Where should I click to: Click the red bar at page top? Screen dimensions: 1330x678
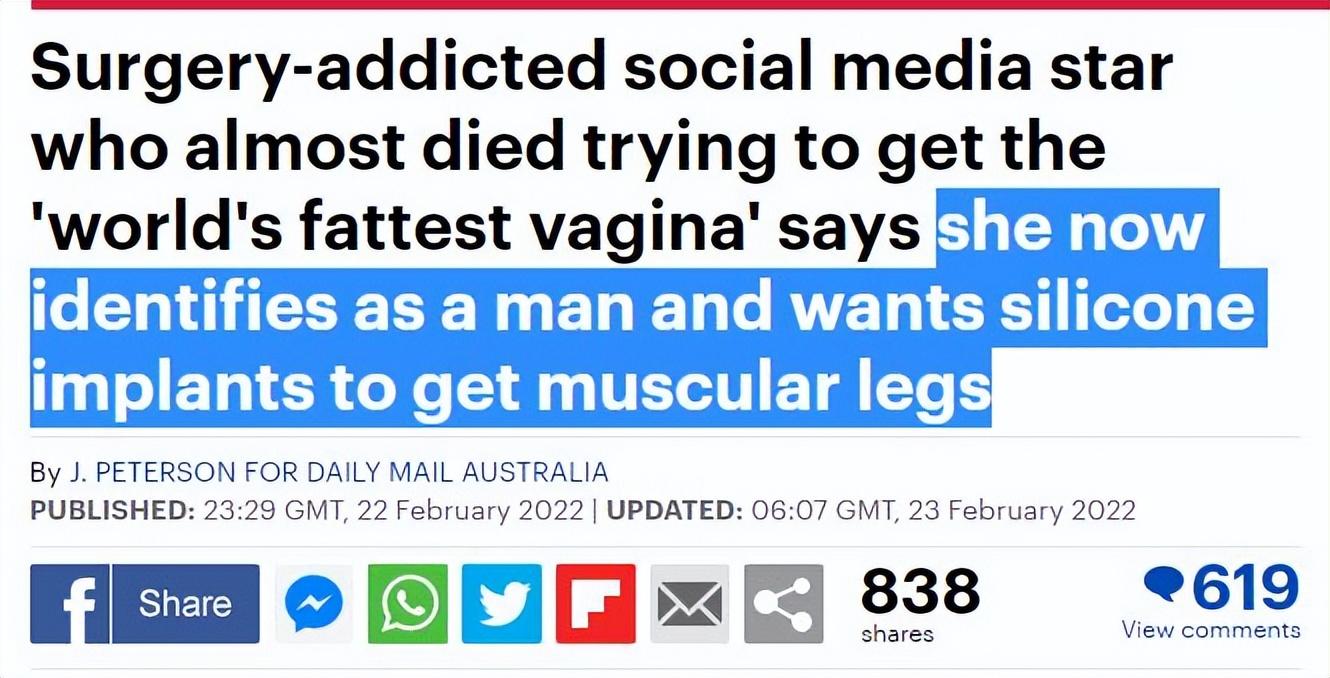pos(665,4)
